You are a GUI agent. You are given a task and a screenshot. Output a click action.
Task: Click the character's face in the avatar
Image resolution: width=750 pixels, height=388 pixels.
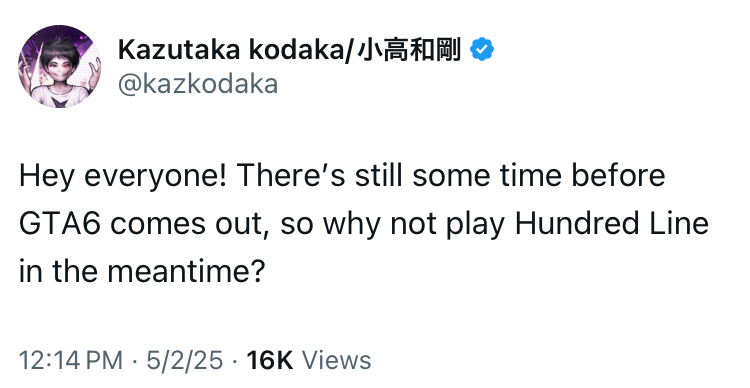coord(59,67)
